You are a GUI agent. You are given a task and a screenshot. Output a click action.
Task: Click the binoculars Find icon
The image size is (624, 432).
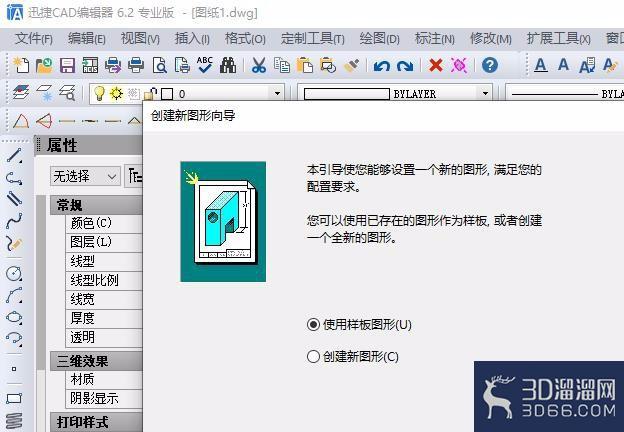coord(228,65)
